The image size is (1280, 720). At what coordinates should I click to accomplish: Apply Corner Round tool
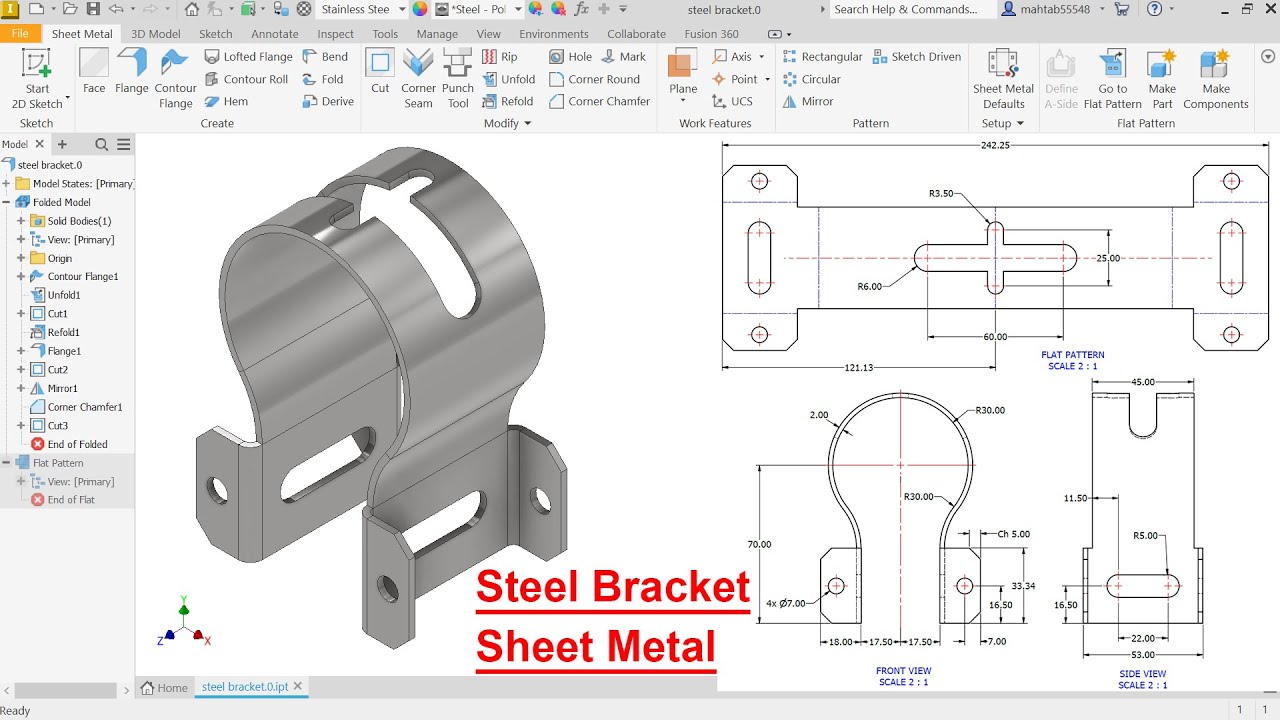pos(594,79)
